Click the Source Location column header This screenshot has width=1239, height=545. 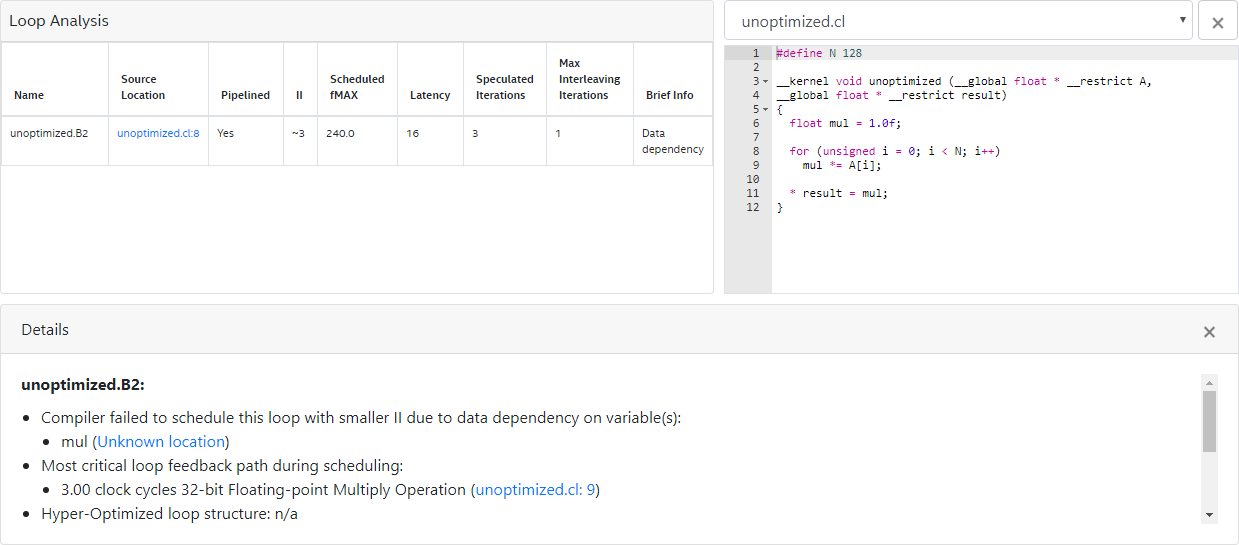click(143, 87)
